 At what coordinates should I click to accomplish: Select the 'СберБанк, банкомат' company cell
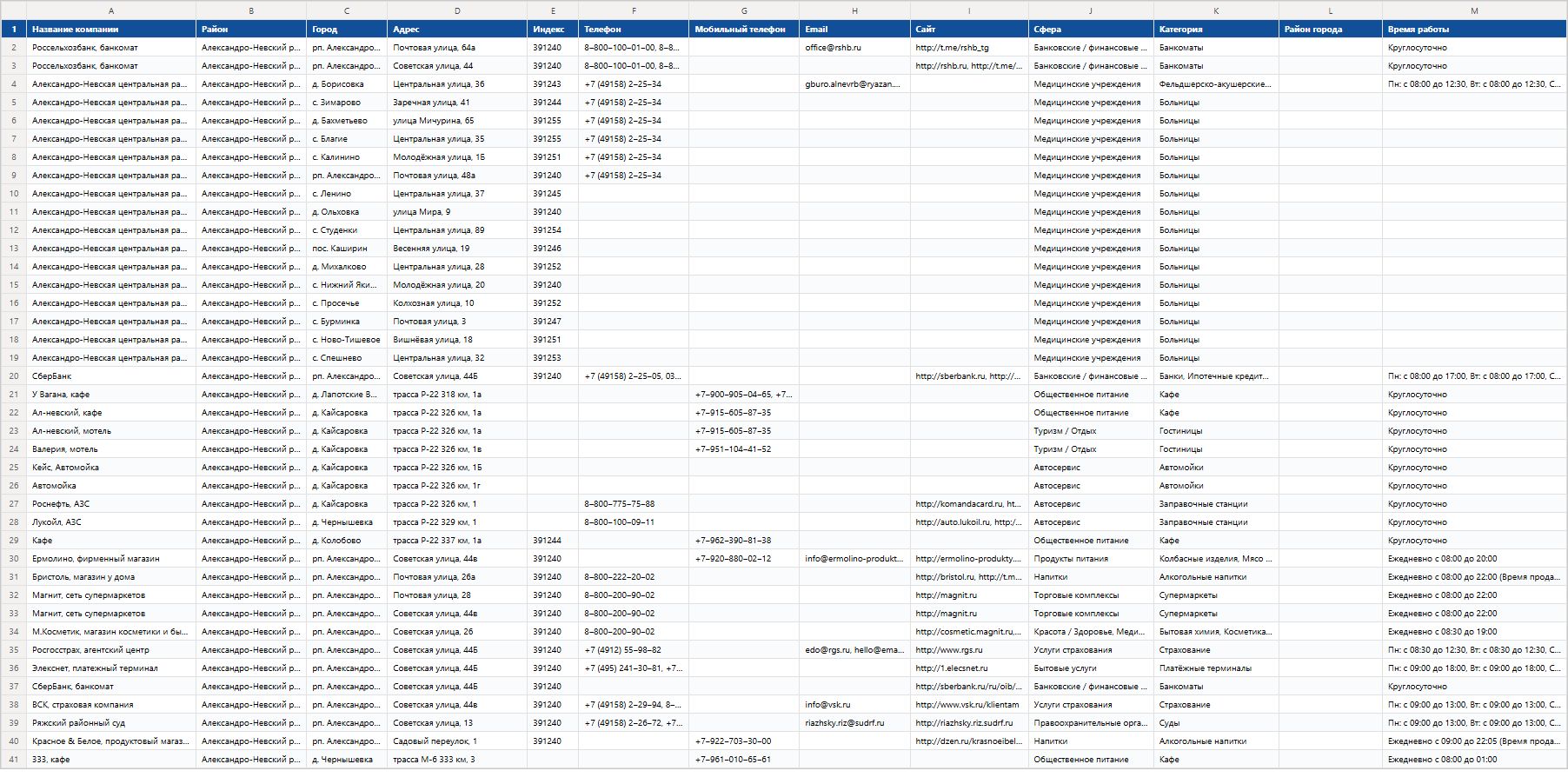click(x=111, y=687)
